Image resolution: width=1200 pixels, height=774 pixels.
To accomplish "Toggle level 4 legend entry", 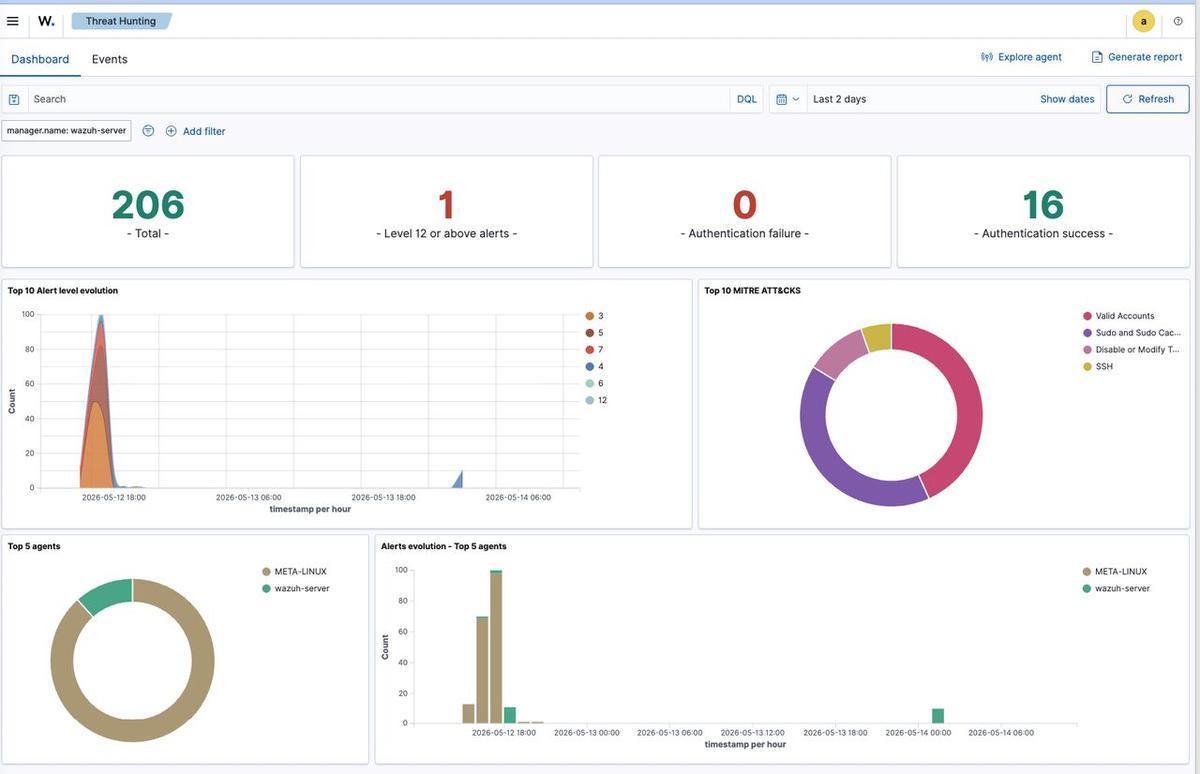I will [595, 366].
